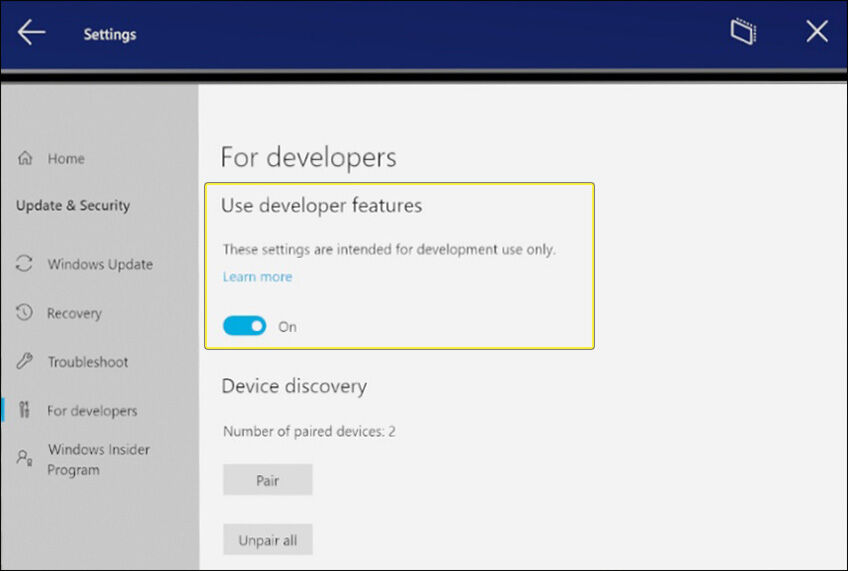This screenshot has width=848, height=571.
Task: Click the Unpair all button
Action: (268, 540)
